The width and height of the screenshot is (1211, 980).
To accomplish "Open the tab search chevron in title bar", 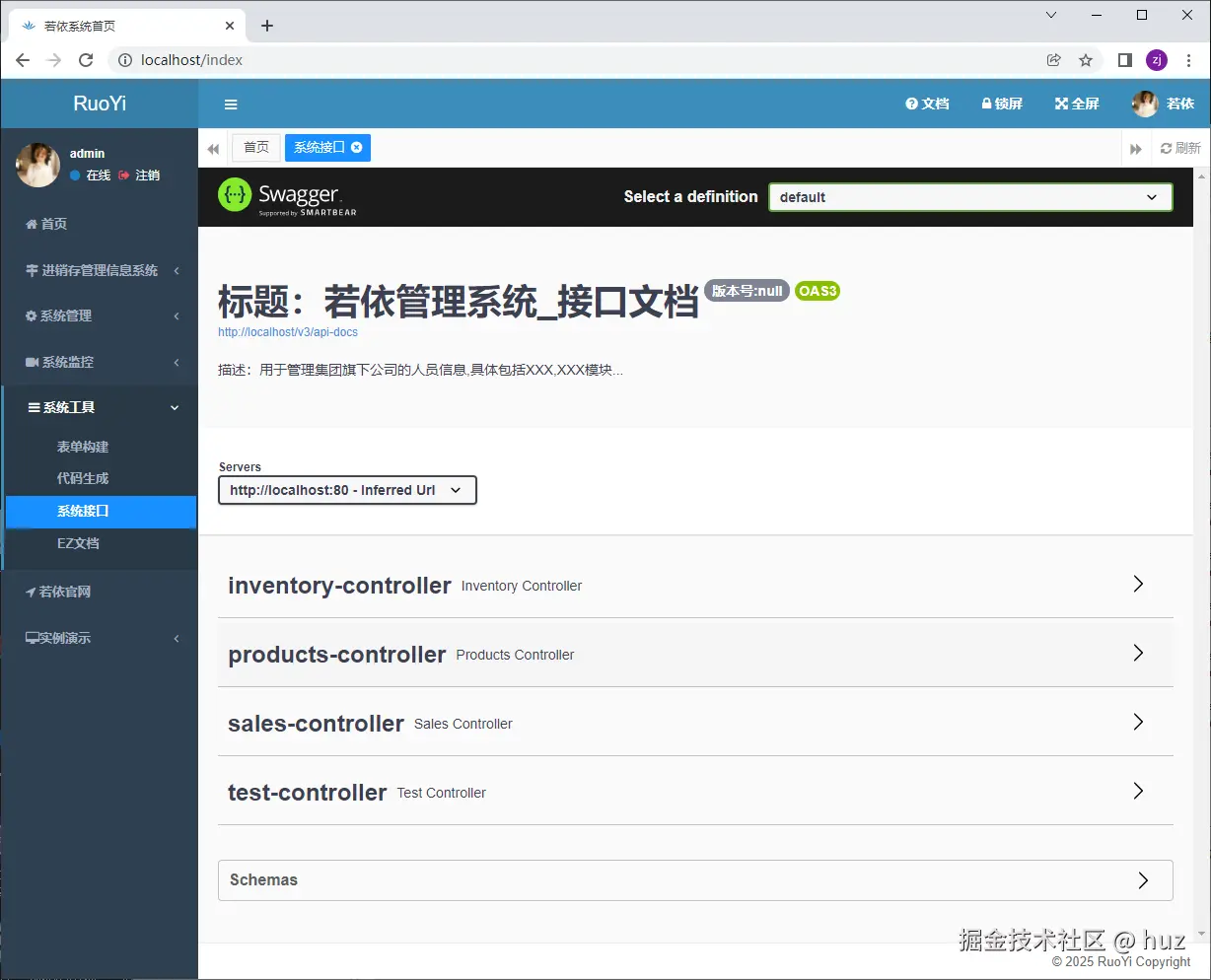I will (x=1051, y=15).
